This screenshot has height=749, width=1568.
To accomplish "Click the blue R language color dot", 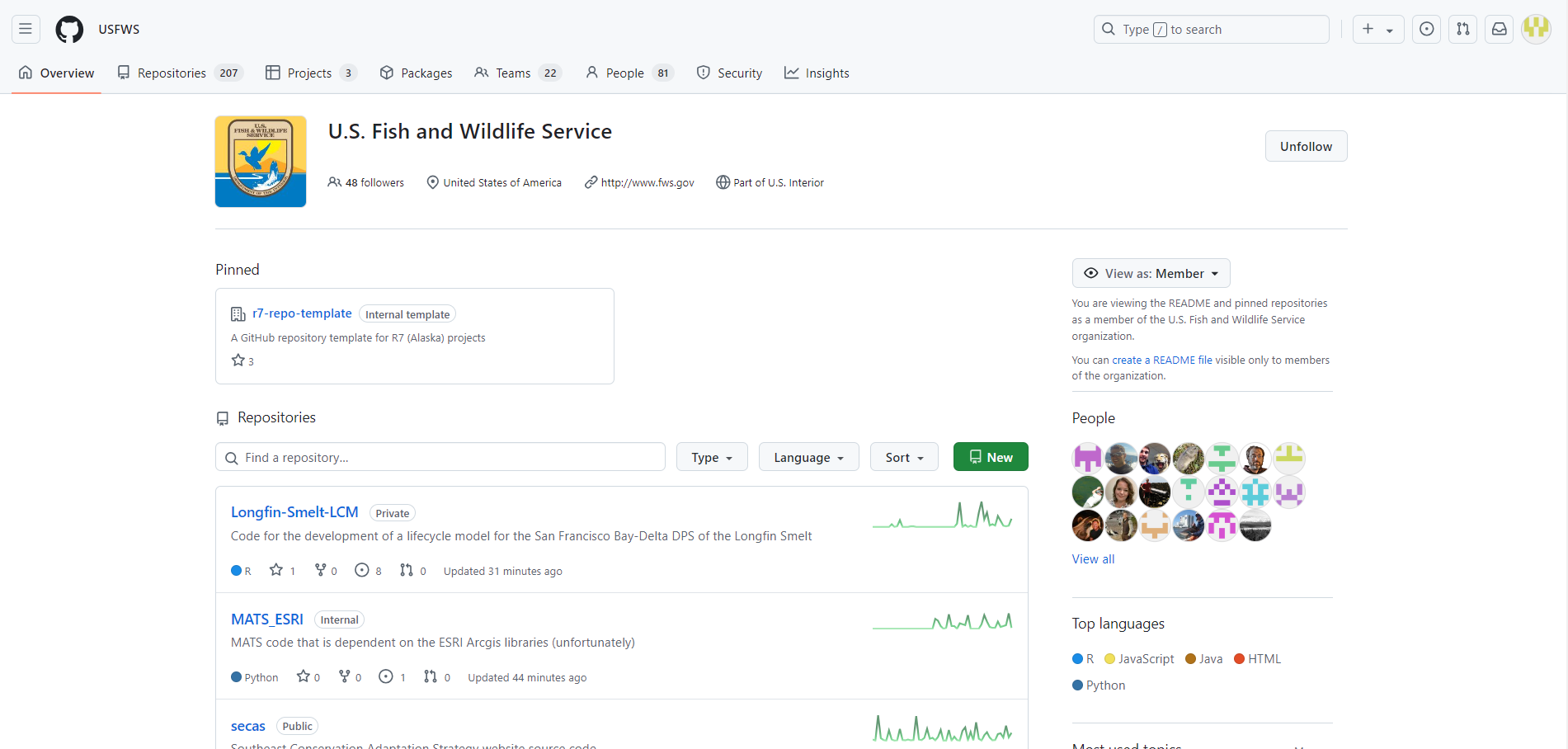I will [1077, 658].
